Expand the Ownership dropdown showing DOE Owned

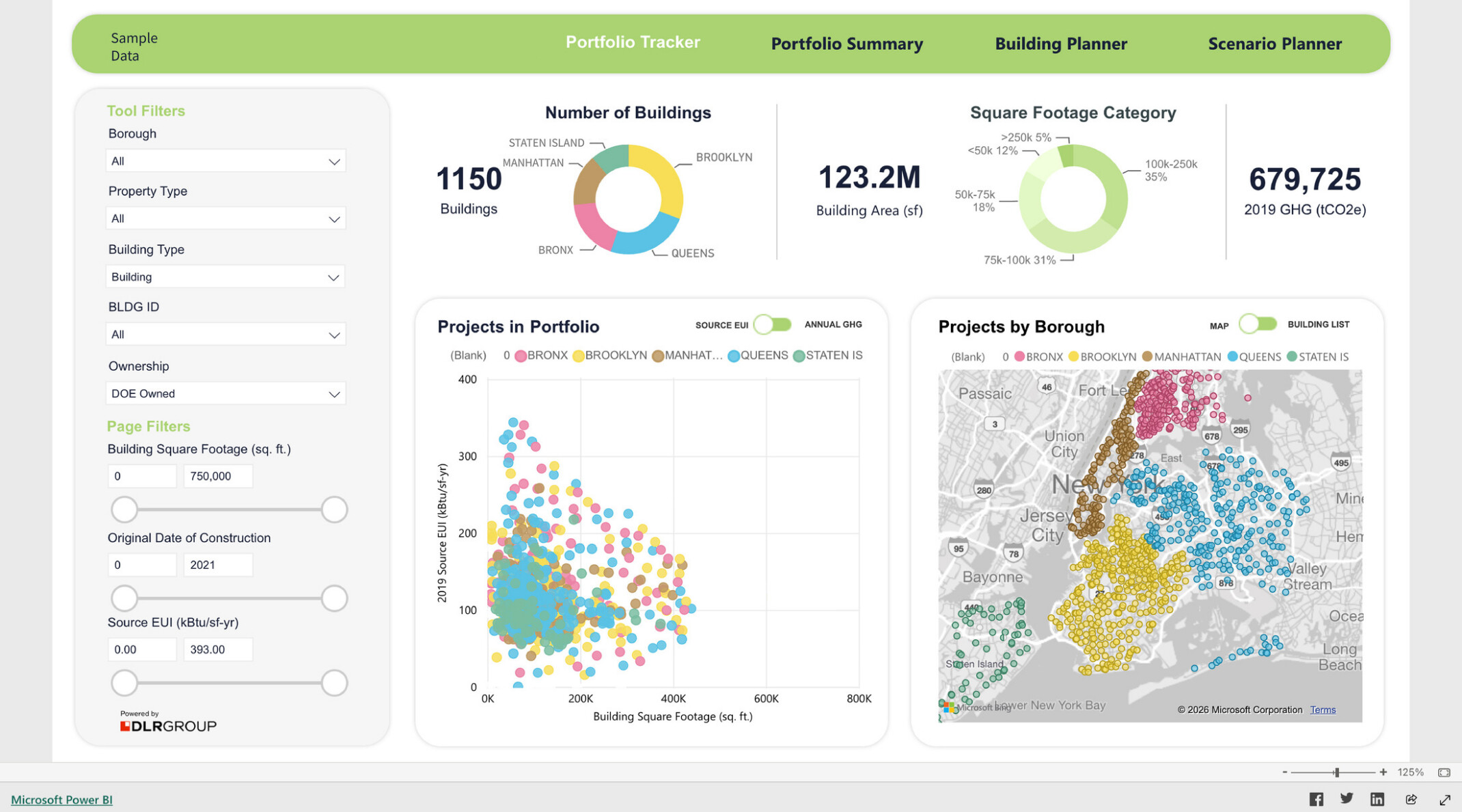[225, 393]
